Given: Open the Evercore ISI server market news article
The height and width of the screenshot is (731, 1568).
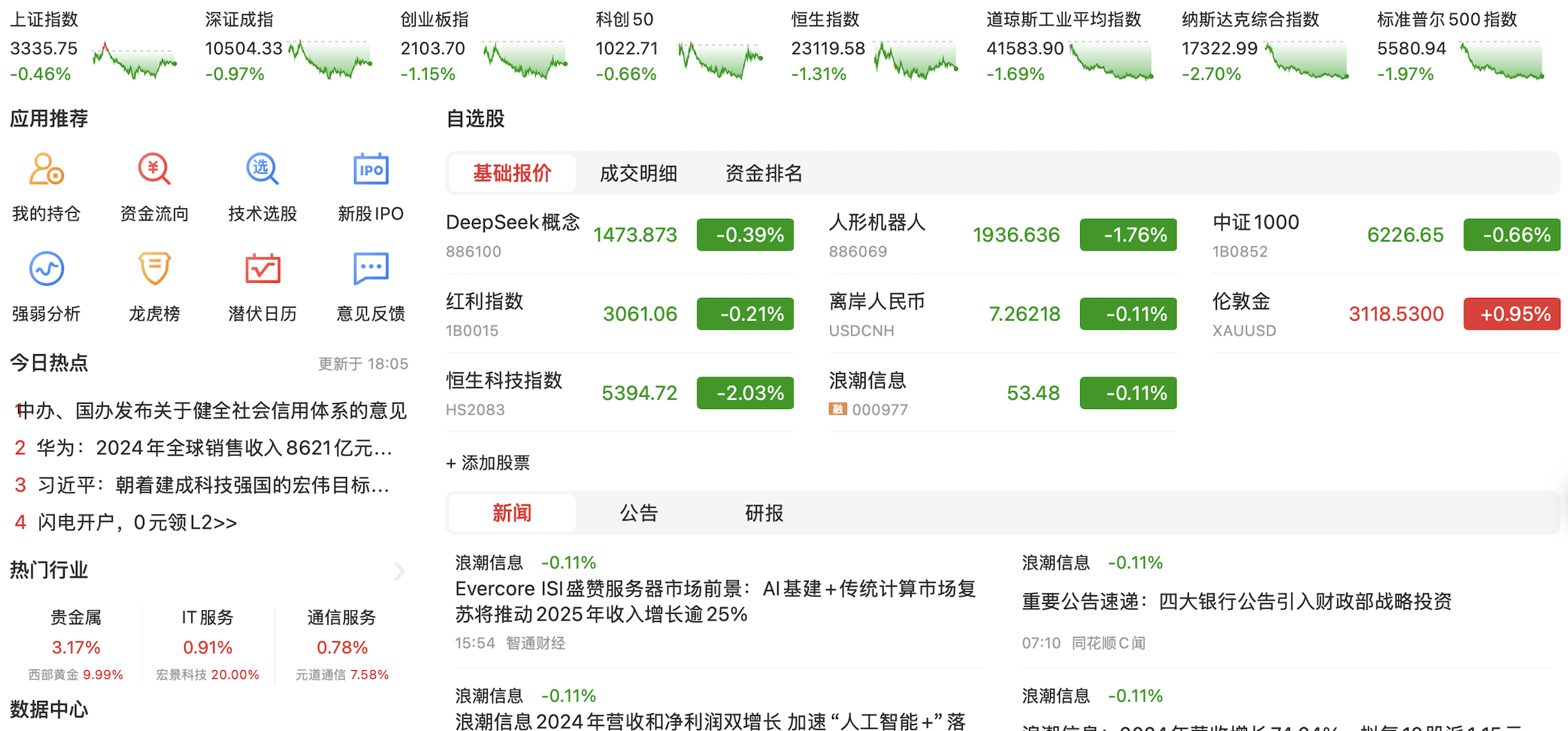Looking at the screenshot, I should (716, 601).
